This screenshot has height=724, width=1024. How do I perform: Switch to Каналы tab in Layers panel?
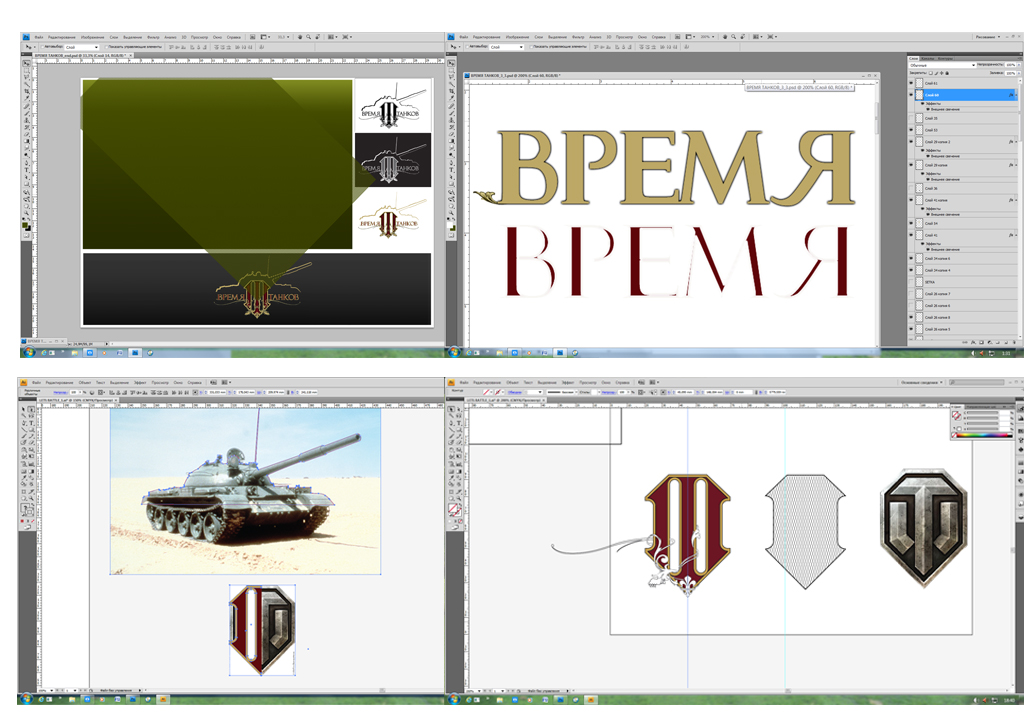pos(927,59)
